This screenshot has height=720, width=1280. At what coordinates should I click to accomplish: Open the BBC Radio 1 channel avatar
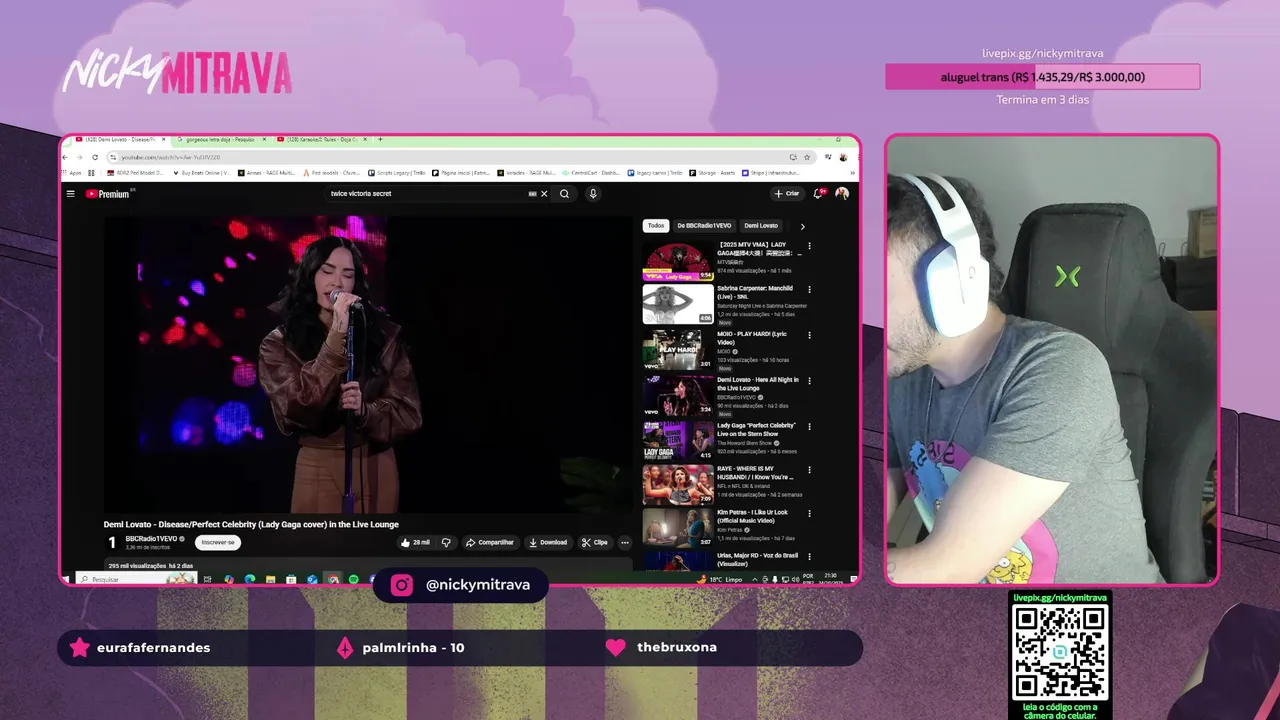[112, 542]
